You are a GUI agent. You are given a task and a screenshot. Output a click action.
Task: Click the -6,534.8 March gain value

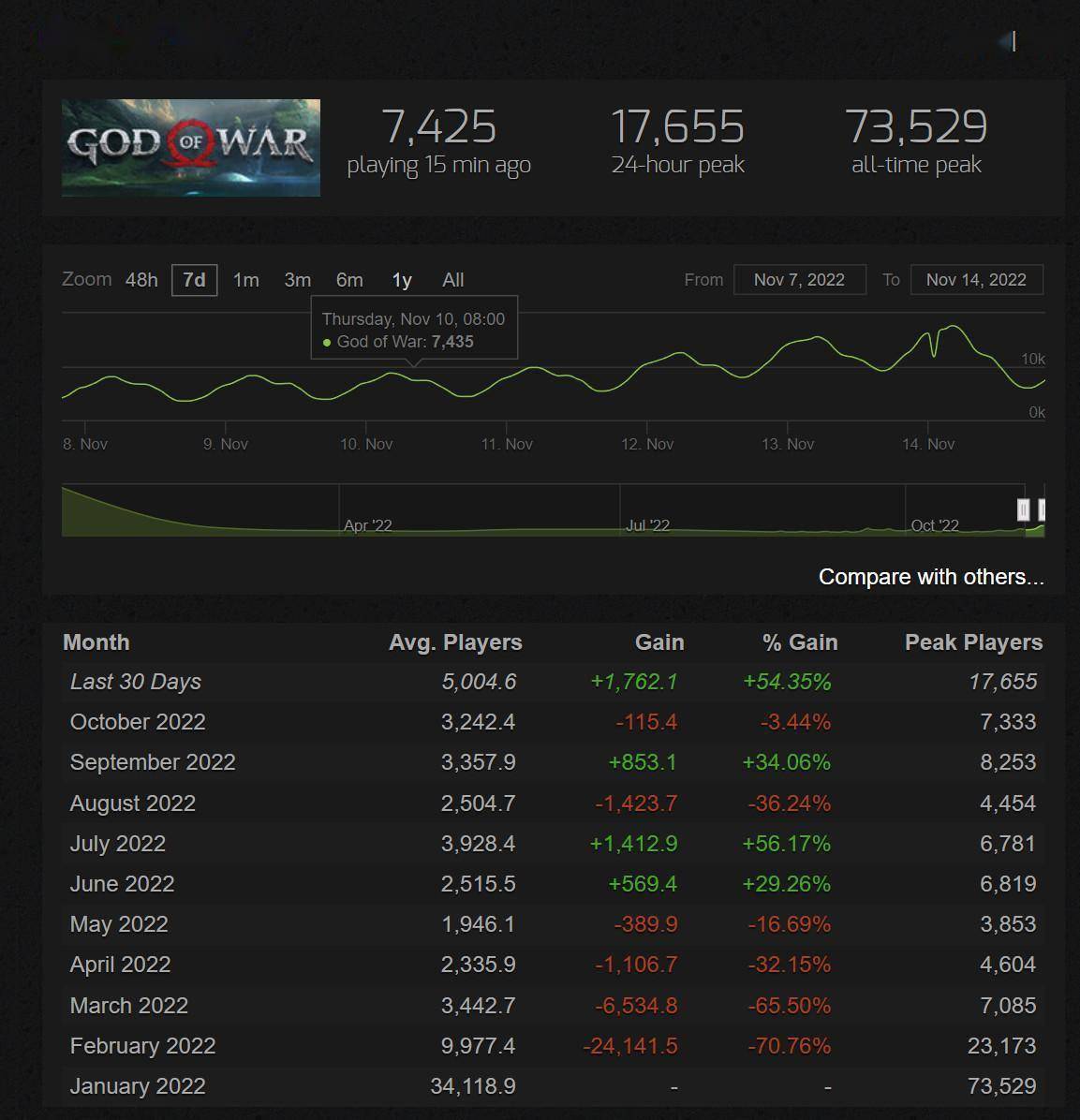[x=636, y=1006]
